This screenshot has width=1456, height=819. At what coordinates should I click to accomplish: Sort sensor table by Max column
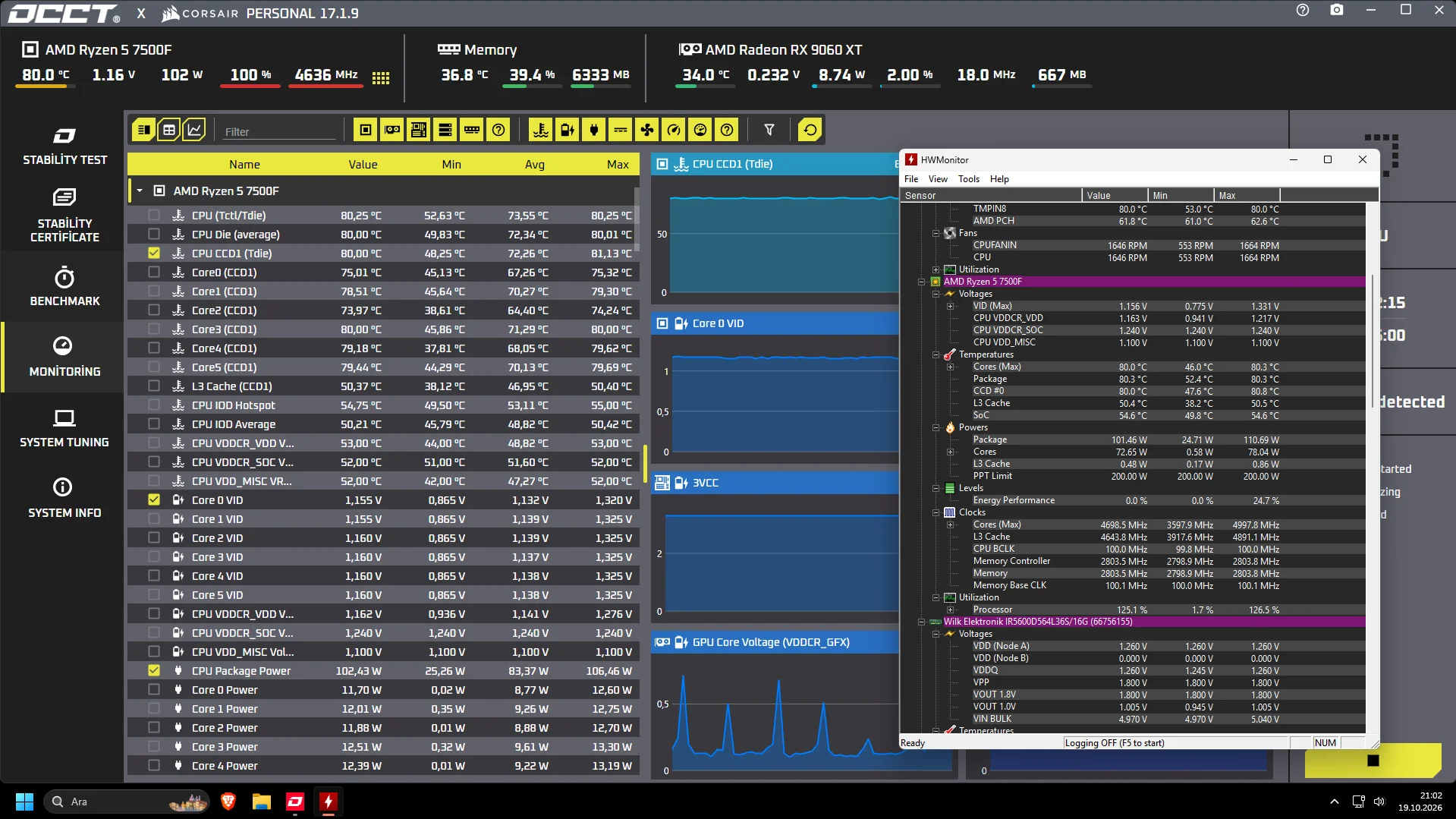click(x=618, y=164)
